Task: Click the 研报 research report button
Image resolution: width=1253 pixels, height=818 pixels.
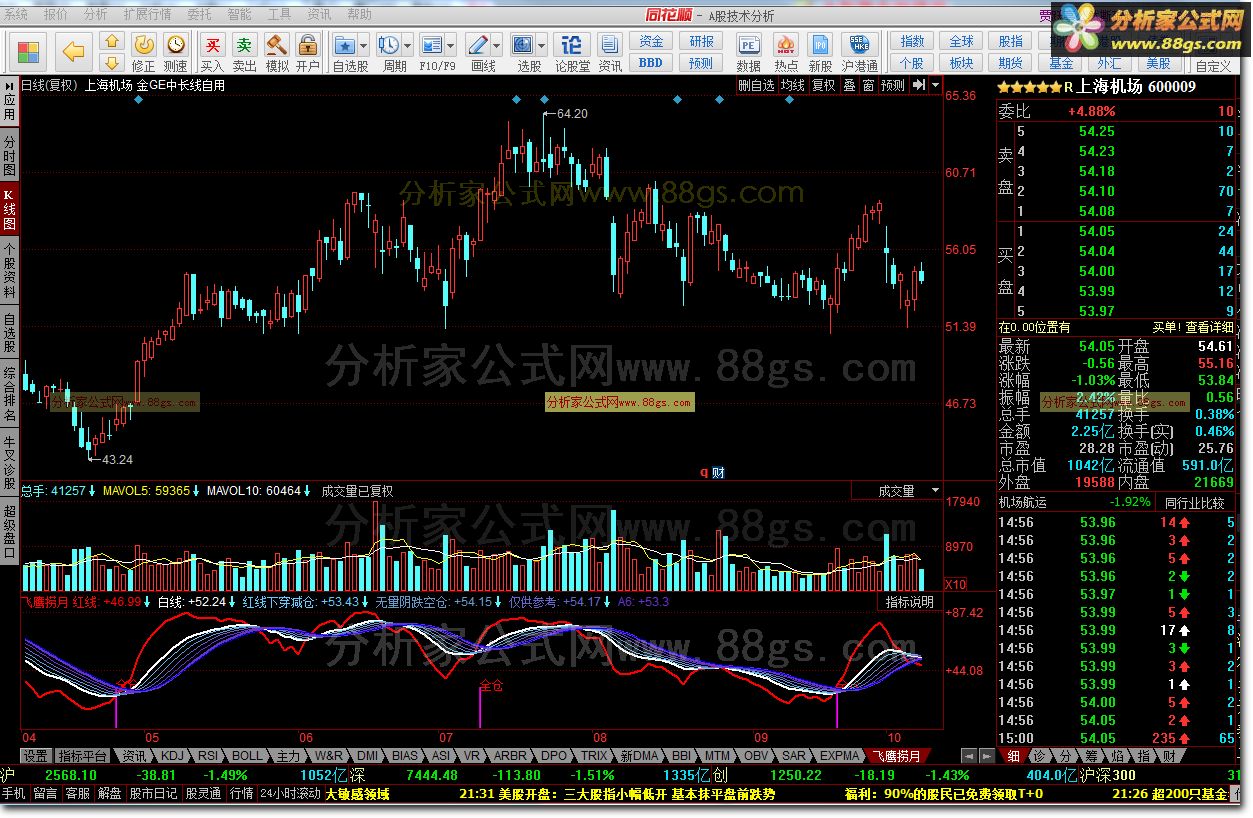Action: click(702, 42)
